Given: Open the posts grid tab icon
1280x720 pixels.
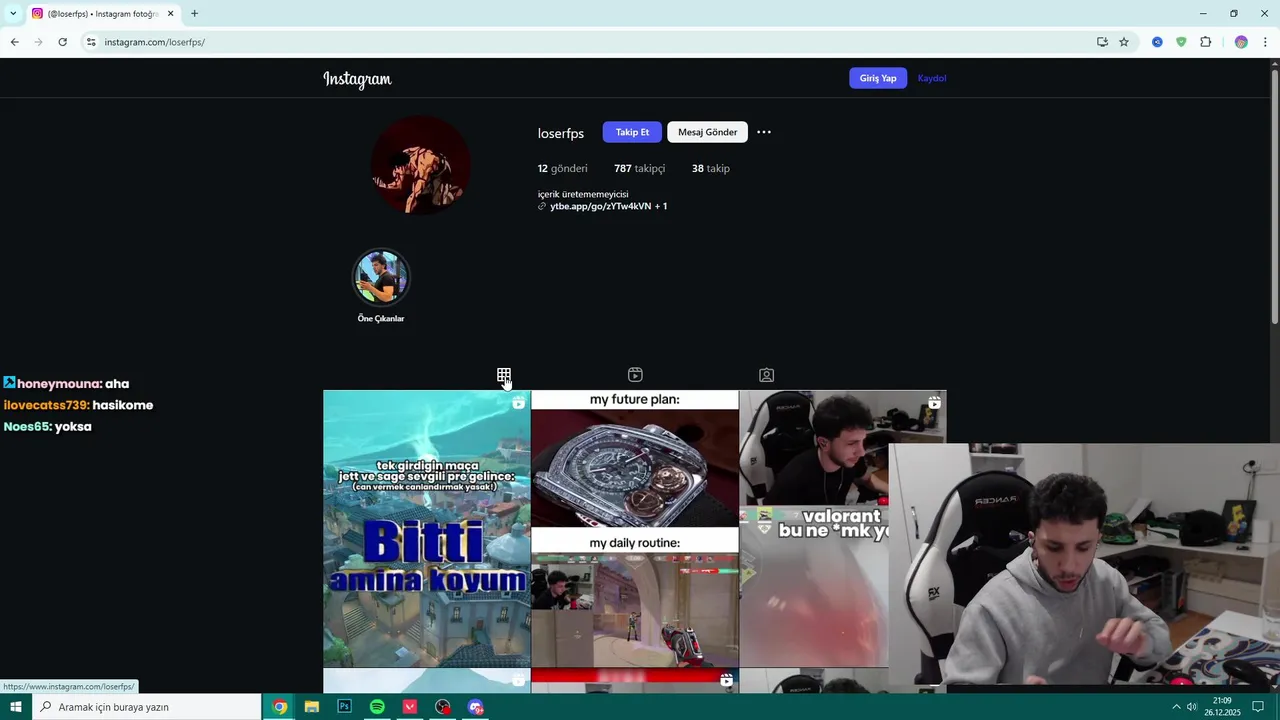Looking at the screenshot, I should click(x=504, y=375).
